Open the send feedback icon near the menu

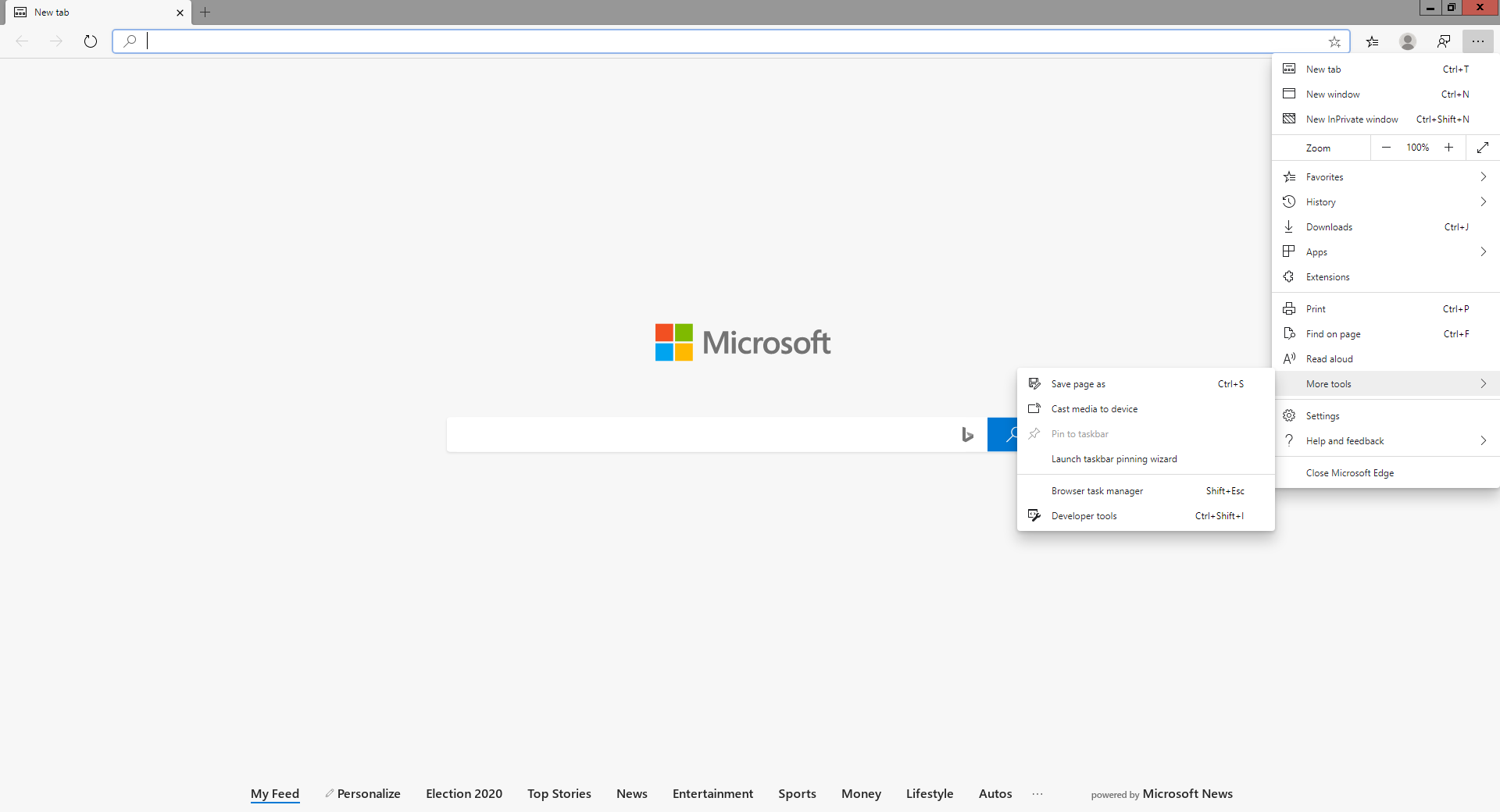coord(1444,41)
